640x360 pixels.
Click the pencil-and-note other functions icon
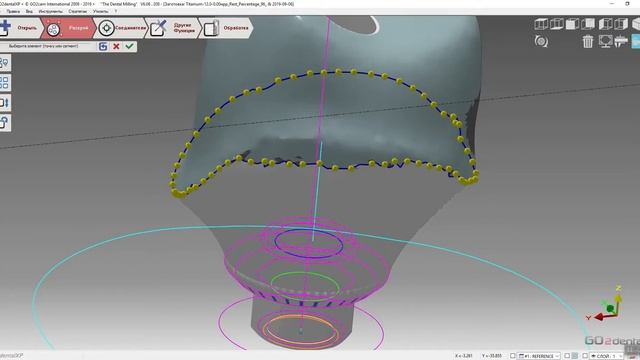158,28
